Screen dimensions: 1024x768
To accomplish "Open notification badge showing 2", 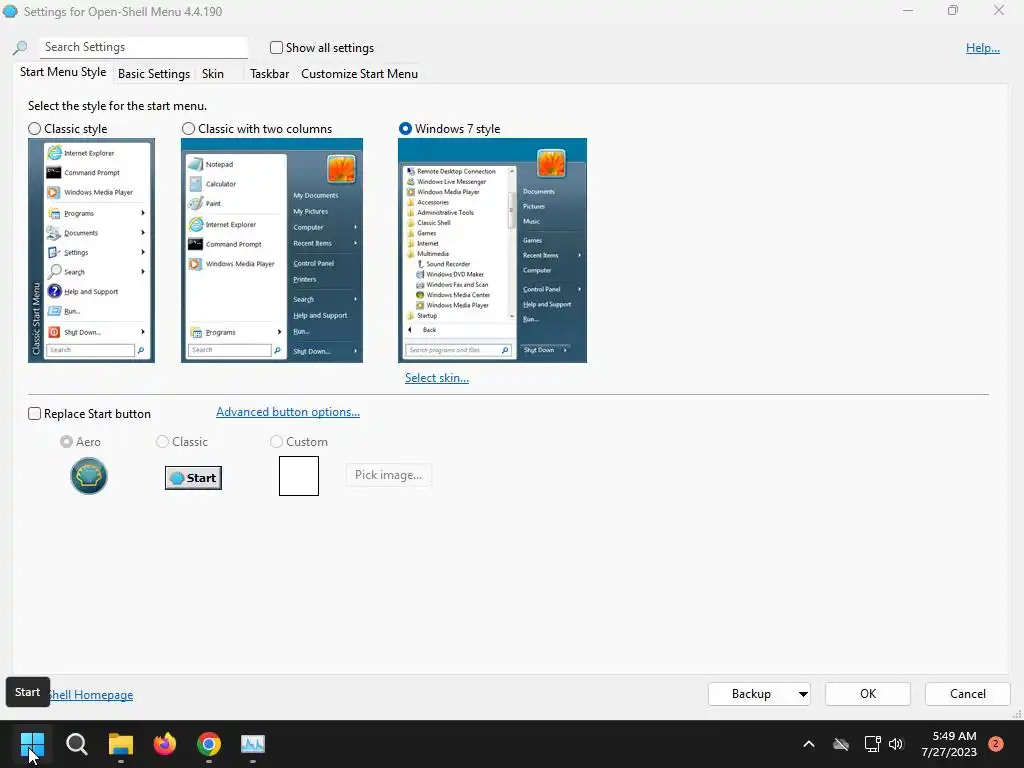I will click(996, 744).
